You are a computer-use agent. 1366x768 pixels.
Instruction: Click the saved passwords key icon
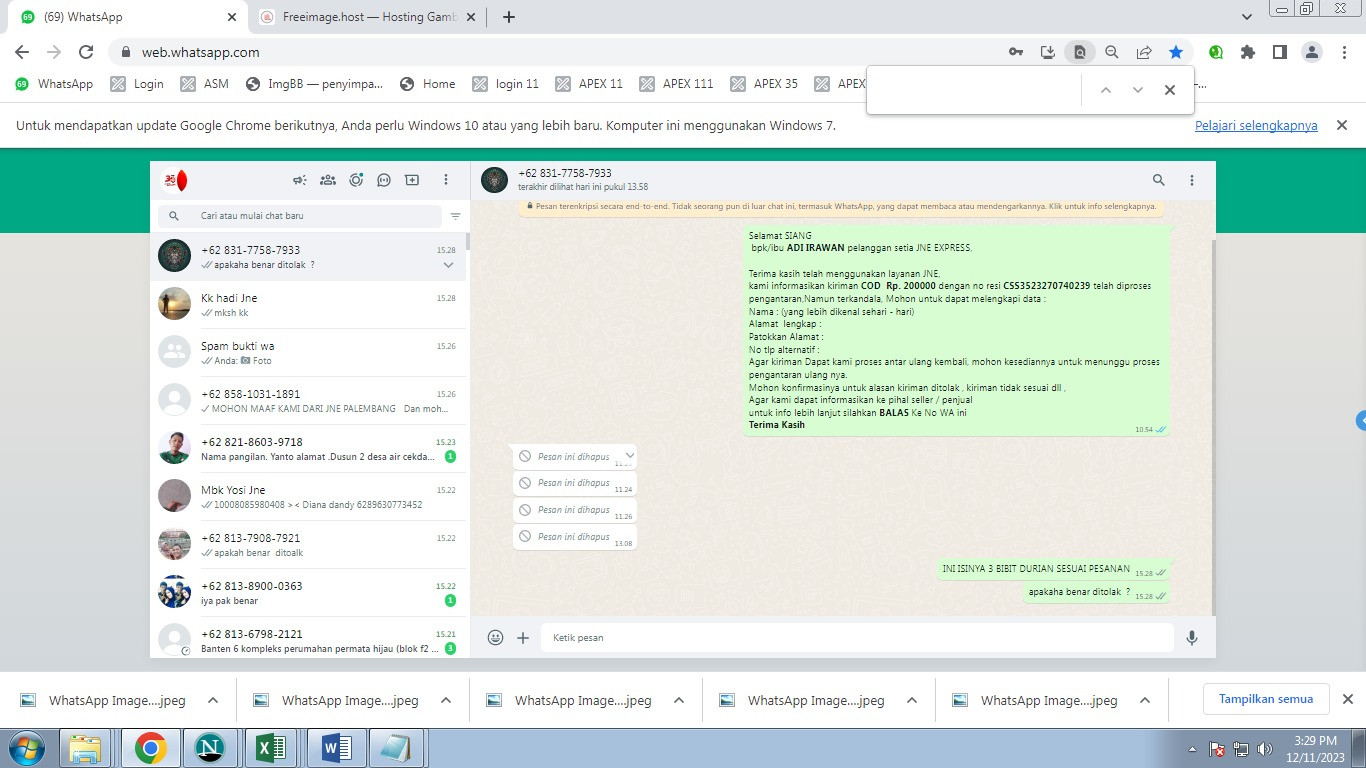(1015, 52)
